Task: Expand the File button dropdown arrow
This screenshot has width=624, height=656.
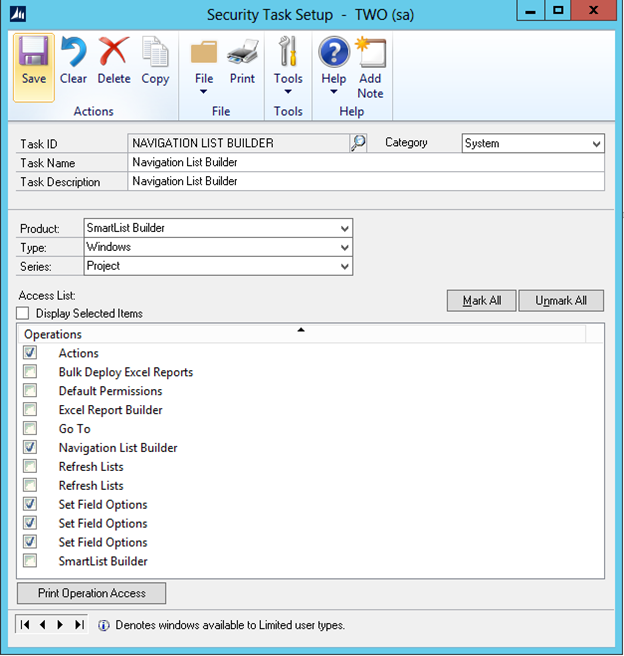Action: coord(204,92)
